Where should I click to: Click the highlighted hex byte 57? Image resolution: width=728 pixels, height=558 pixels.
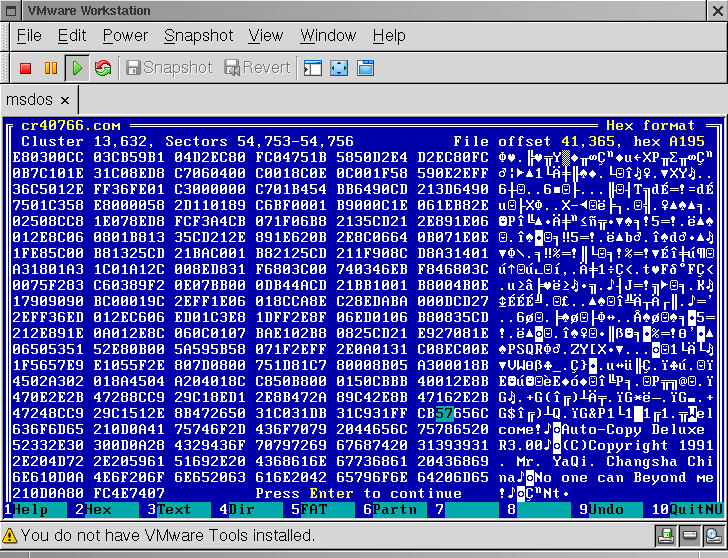pyautogui.click(x=444, y=414)
